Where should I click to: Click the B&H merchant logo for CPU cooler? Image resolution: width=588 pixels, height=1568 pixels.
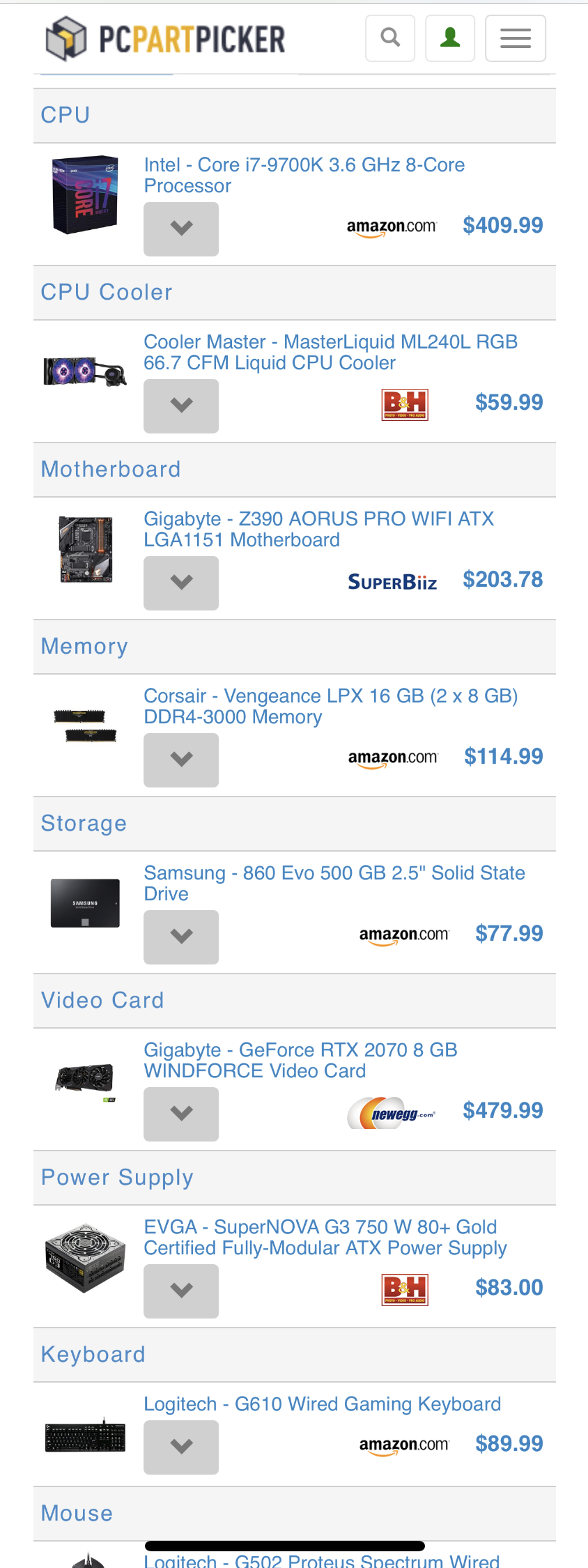[x=405, y=404]
